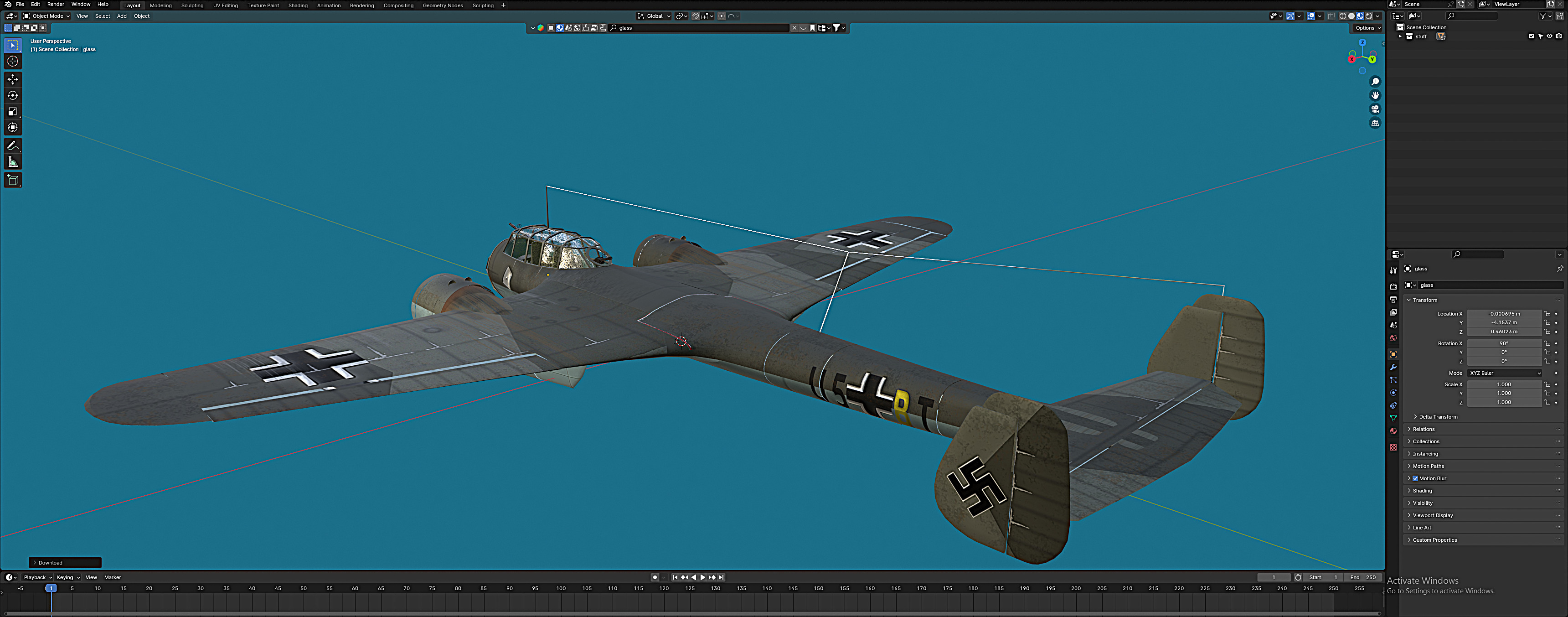
Task: Toggle selectability arrow for stuff collection
Action: 1541,36
